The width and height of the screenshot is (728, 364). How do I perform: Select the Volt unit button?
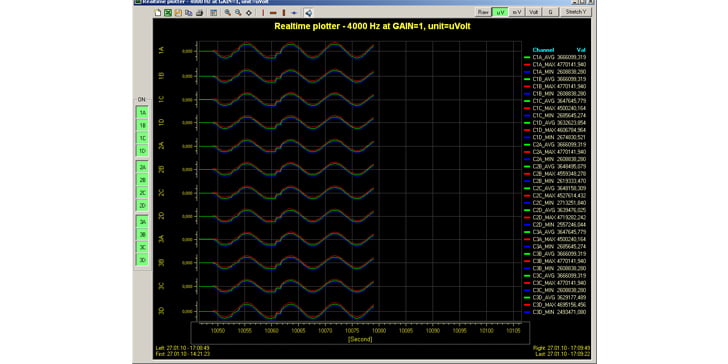[533, 13]
